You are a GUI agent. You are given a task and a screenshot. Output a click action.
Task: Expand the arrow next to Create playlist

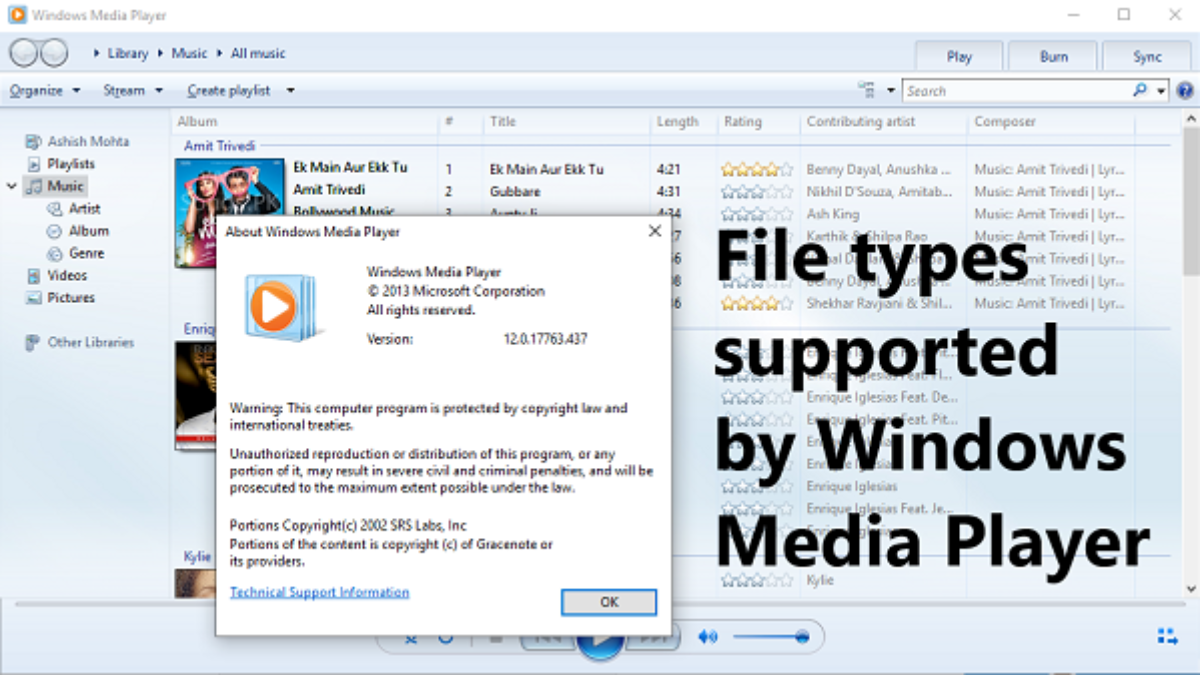tap(290, 90)
